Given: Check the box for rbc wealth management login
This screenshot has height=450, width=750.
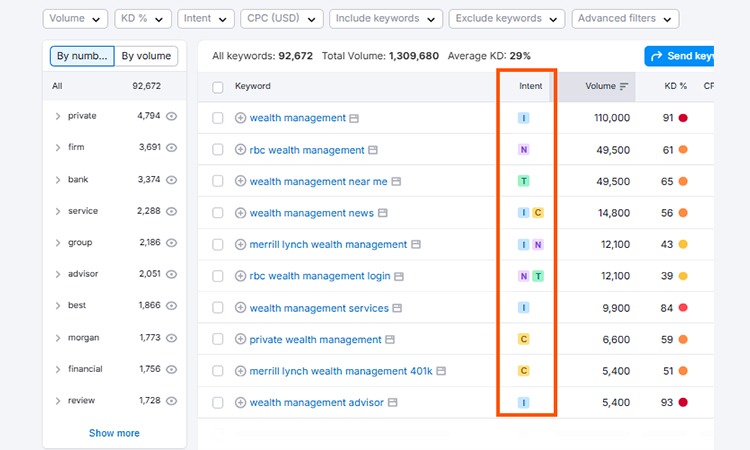Looking at the screenshot, I should tap(218, 277).
